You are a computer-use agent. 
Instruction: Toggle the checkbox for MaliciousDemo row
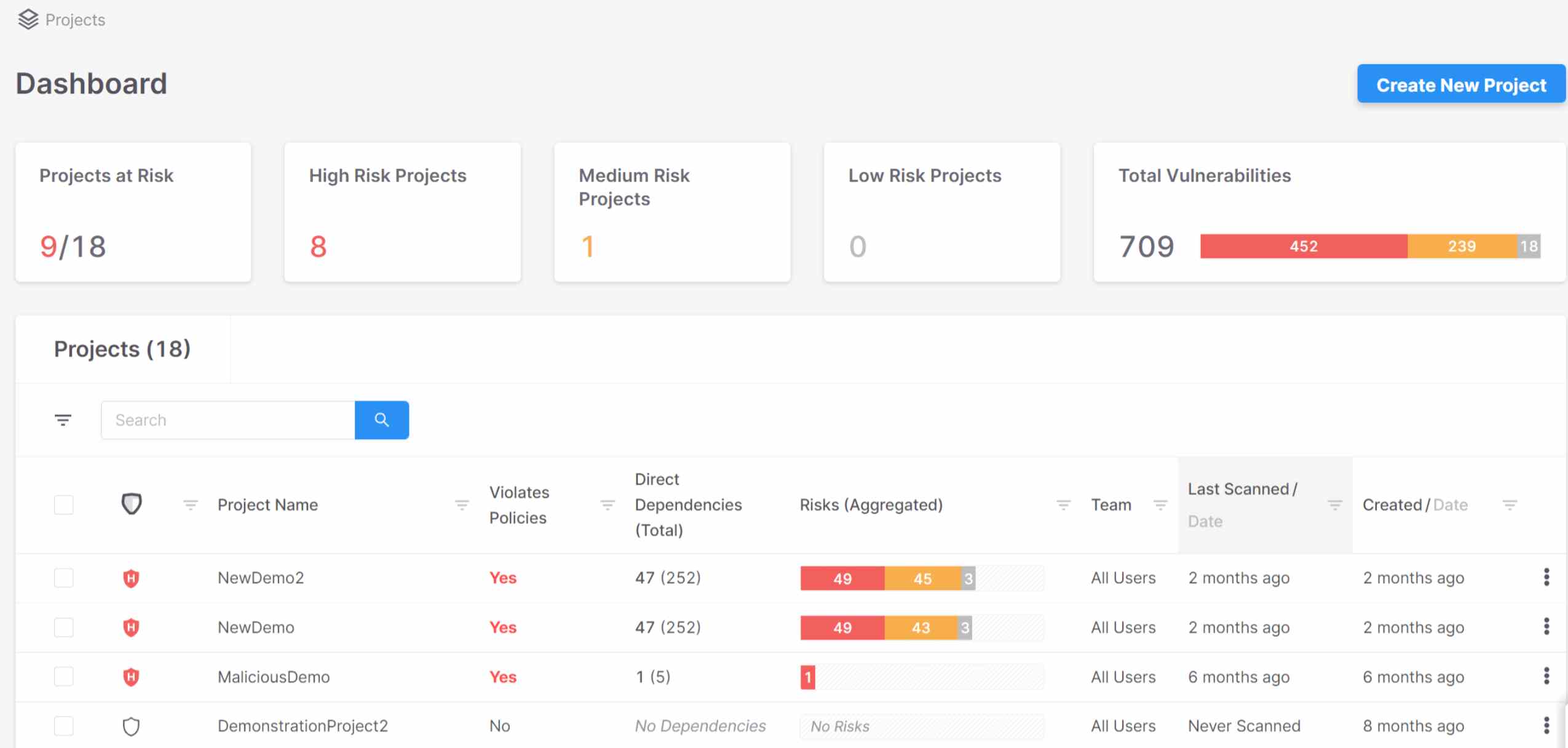pyautogui.click(x=62, y=676)
